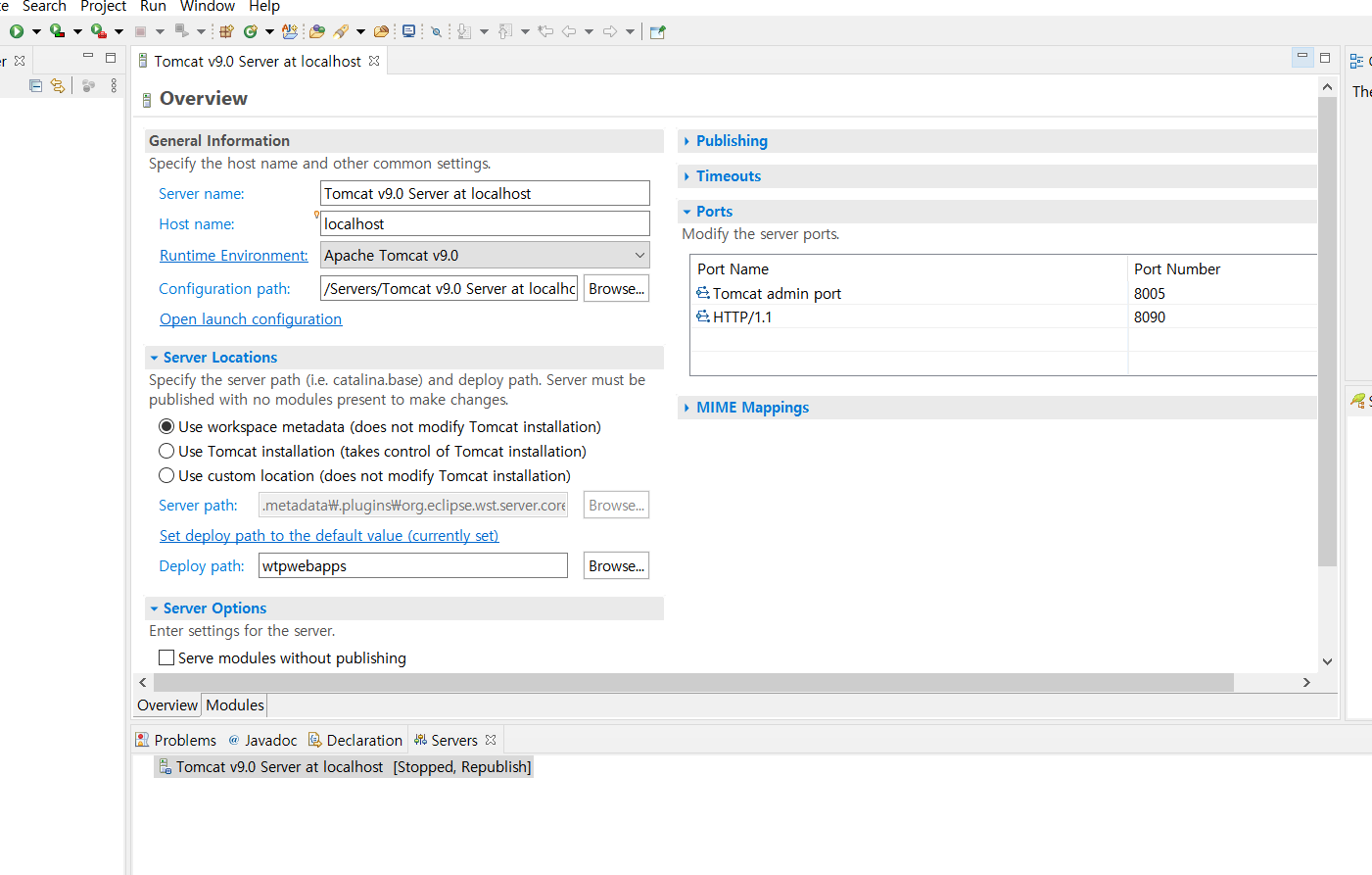The width and height of the screenshot is (1372, 875).
Task: Switch to the Overview tab
Action: pyautogui.click(x=167, y=705)
